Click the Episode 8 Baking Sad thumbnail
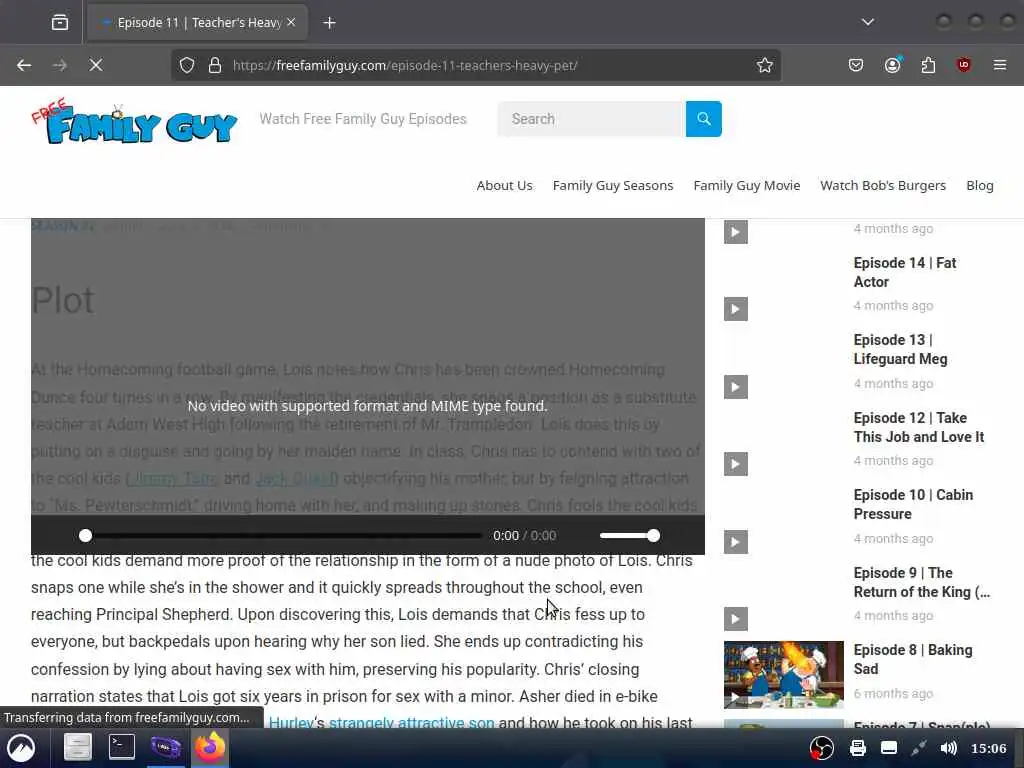 click(x=784, y=675)
